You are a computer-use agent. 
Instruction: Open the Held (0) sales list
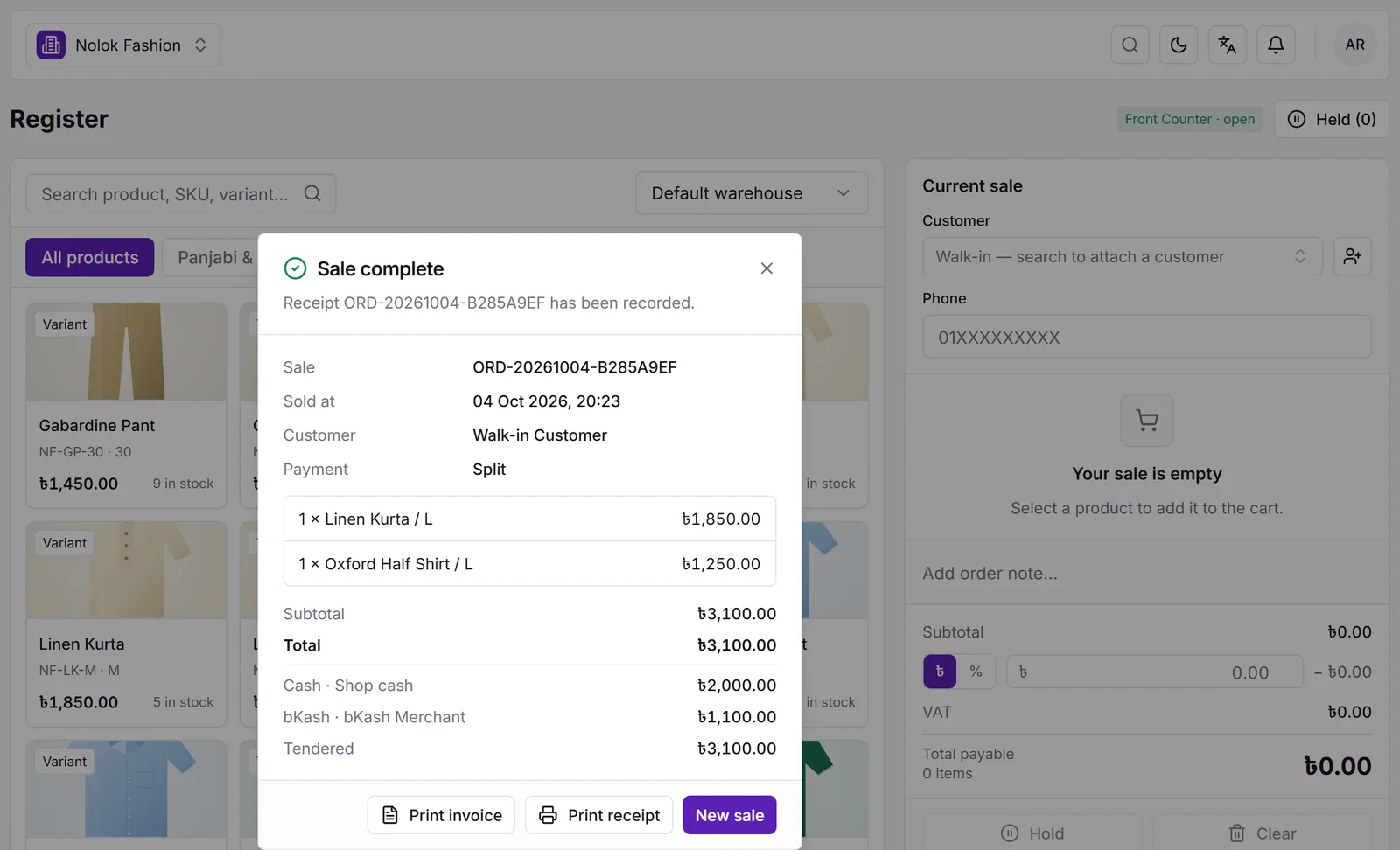tap(1332, 119)
